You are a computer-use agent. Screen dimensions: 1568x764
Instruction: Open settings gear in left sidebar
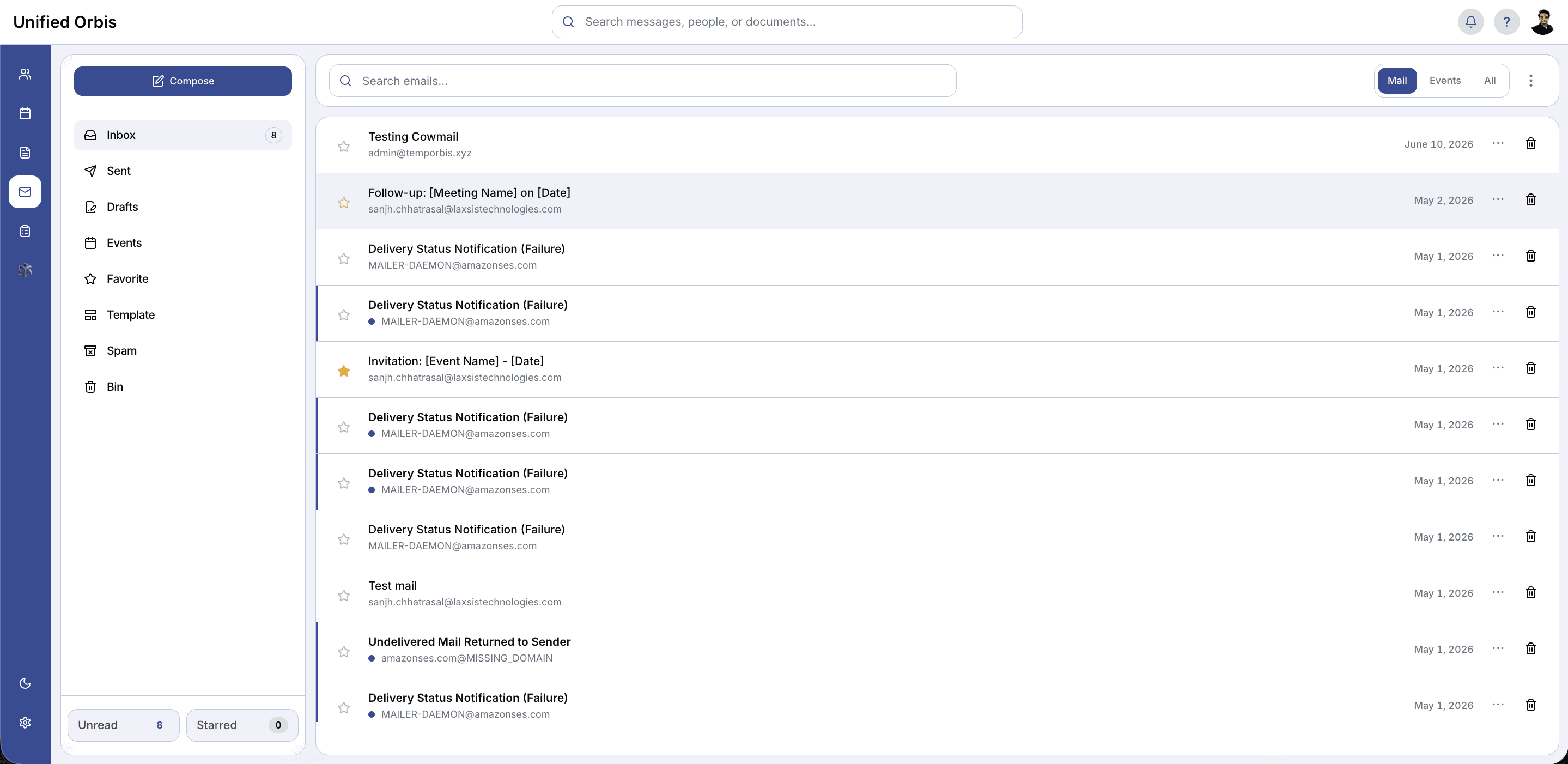(x=25, y=723)
